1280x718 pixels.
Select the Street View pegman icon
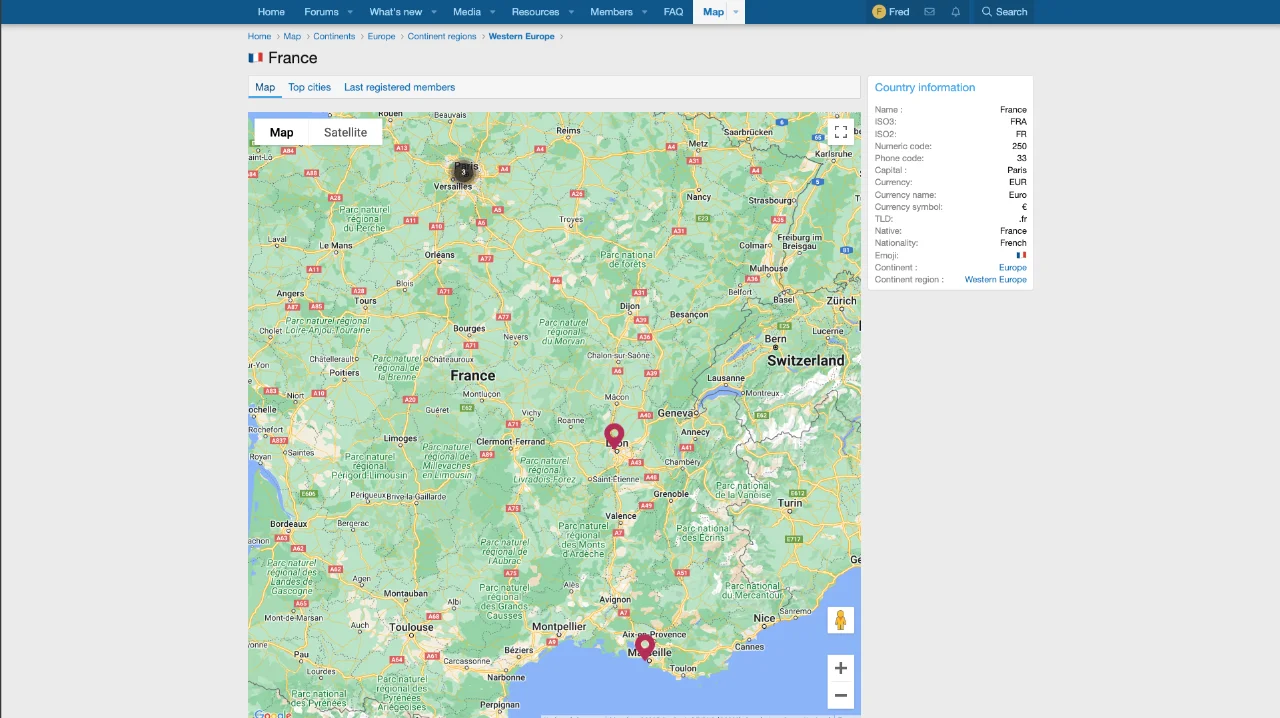tap(841, 620)
